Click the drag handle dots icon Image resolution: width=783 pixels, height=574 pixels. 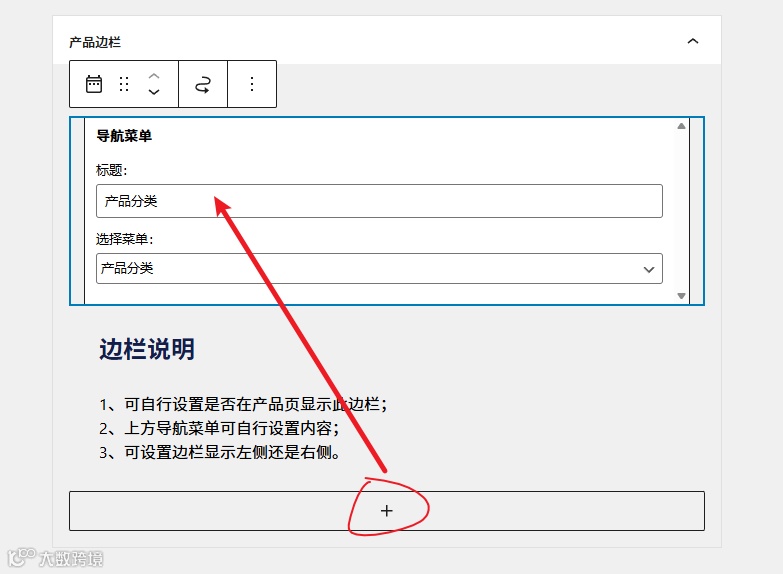[x=124, y=84]
